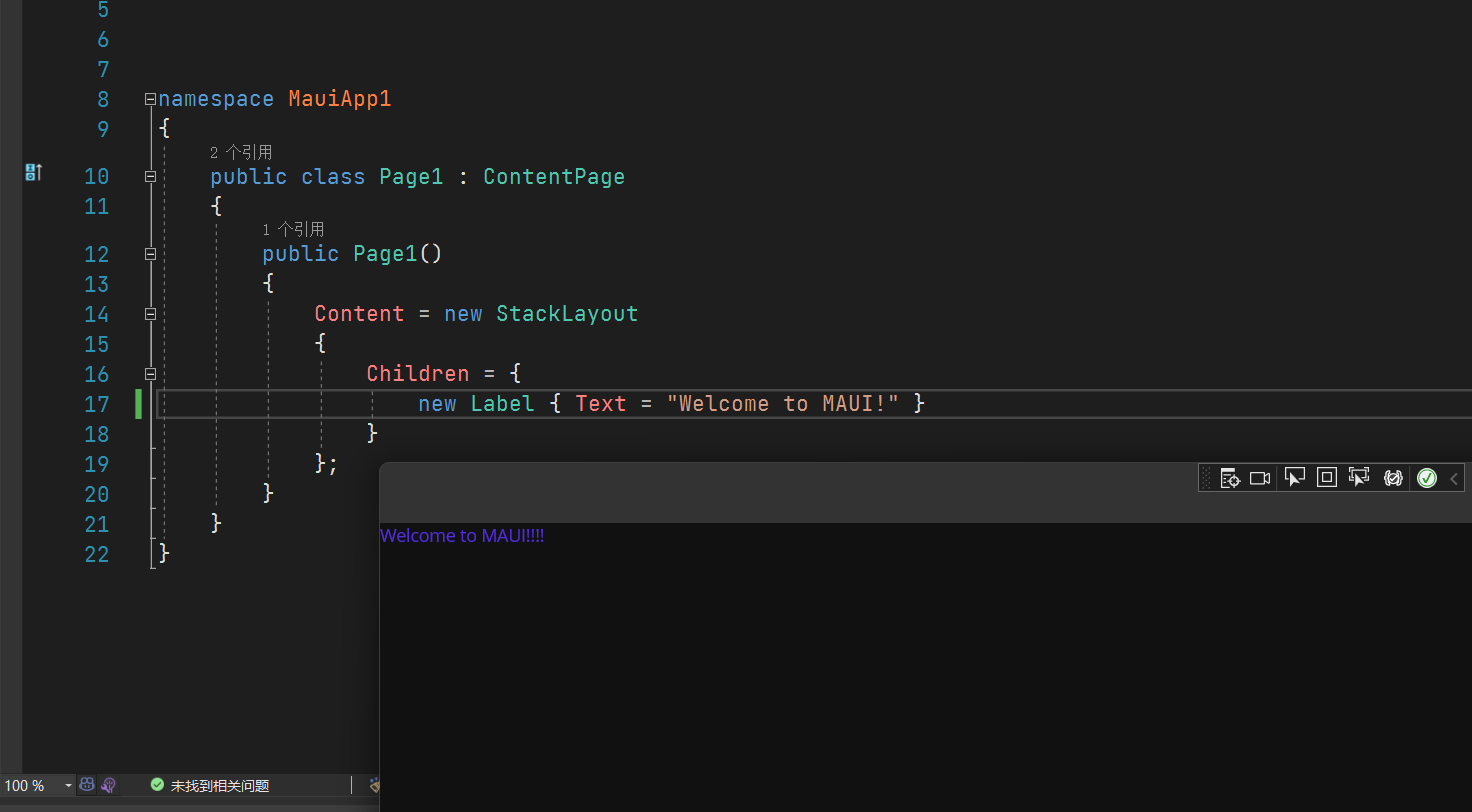This screenshot has height=812, width=1472.
Task: Toggle in-app element selection cursor icon
Action: coord(1359,477)
